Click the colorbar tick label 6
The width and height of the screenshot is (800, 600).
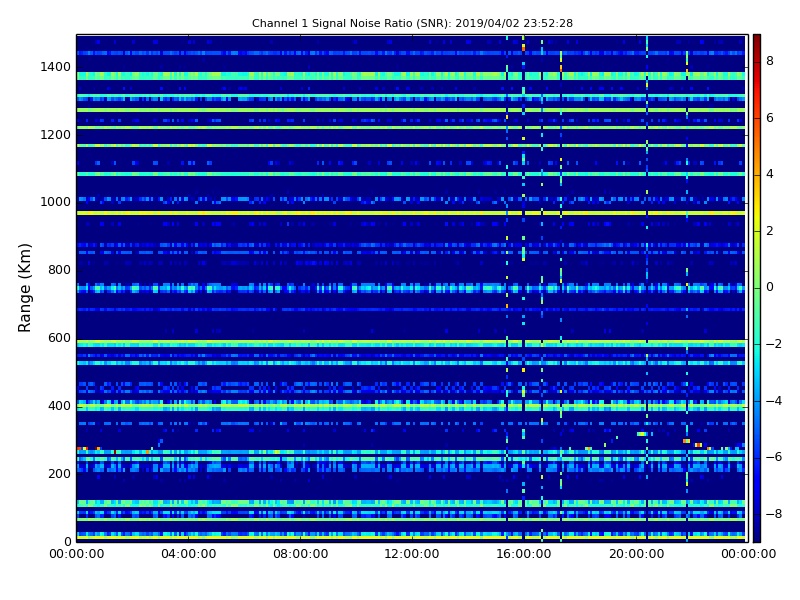770,118
